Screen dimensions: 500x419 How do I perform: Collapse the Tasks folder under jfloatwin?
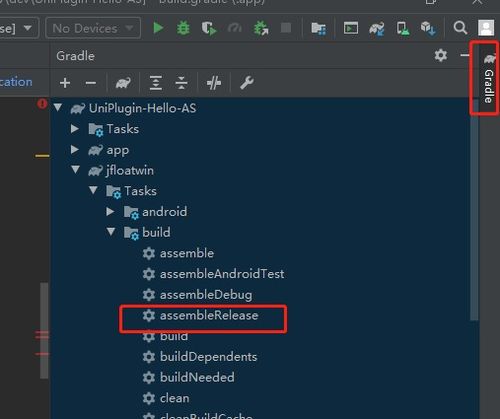[93, 190]
